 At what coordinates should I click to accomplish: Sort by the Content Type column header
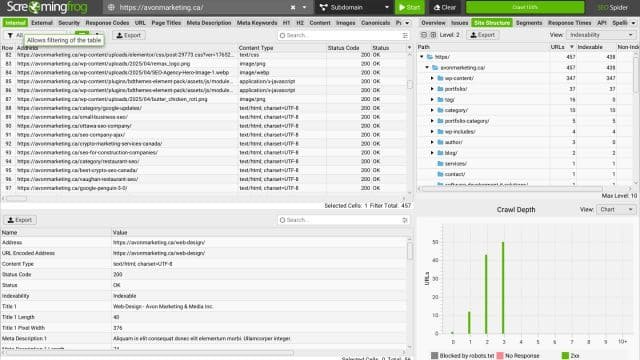tap(282, 48)
